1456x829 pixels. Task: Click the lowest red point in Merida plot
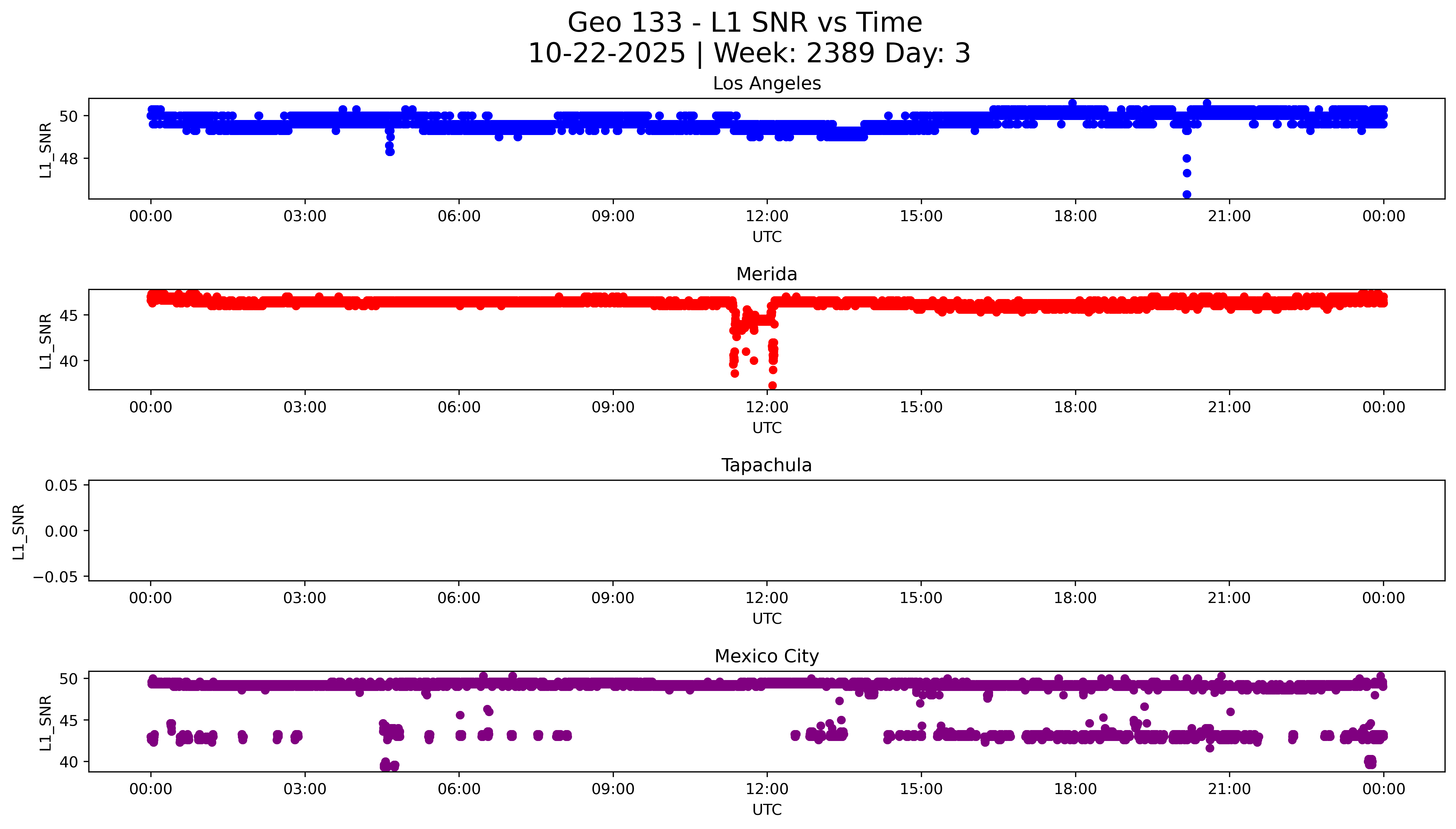point(773,385)
